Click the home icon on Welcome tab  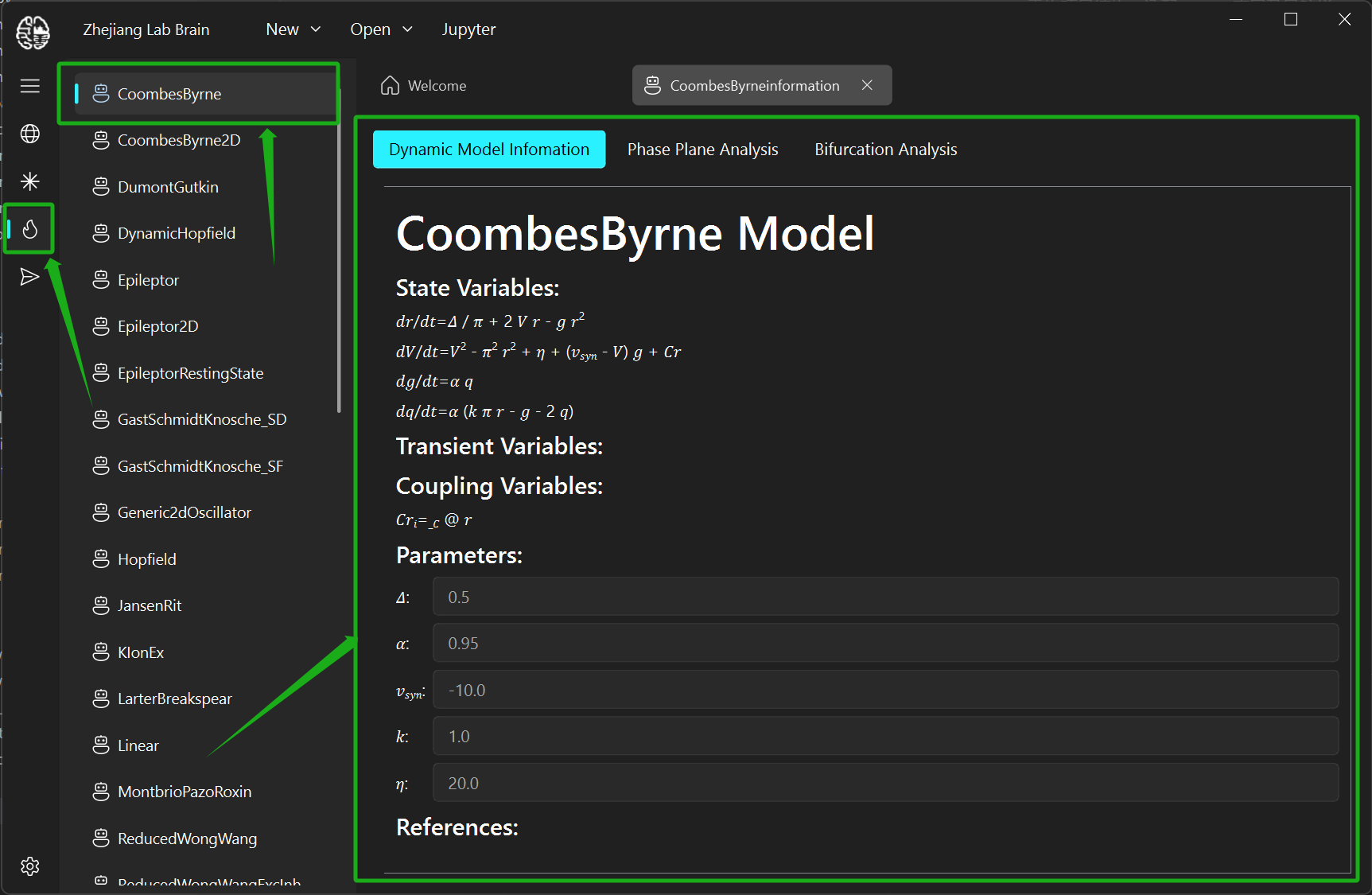[x=390, y=85]
